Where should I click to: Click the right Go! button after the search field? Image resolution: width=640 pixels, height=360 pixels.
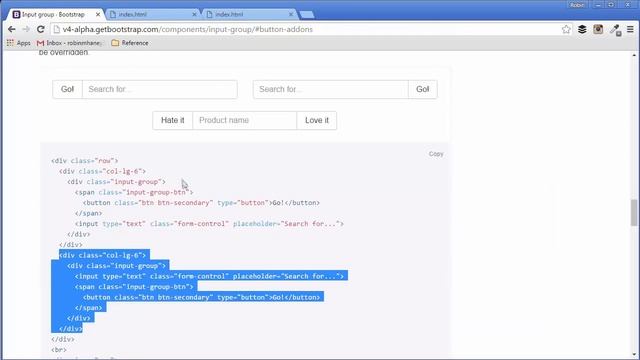click(422, 89)
